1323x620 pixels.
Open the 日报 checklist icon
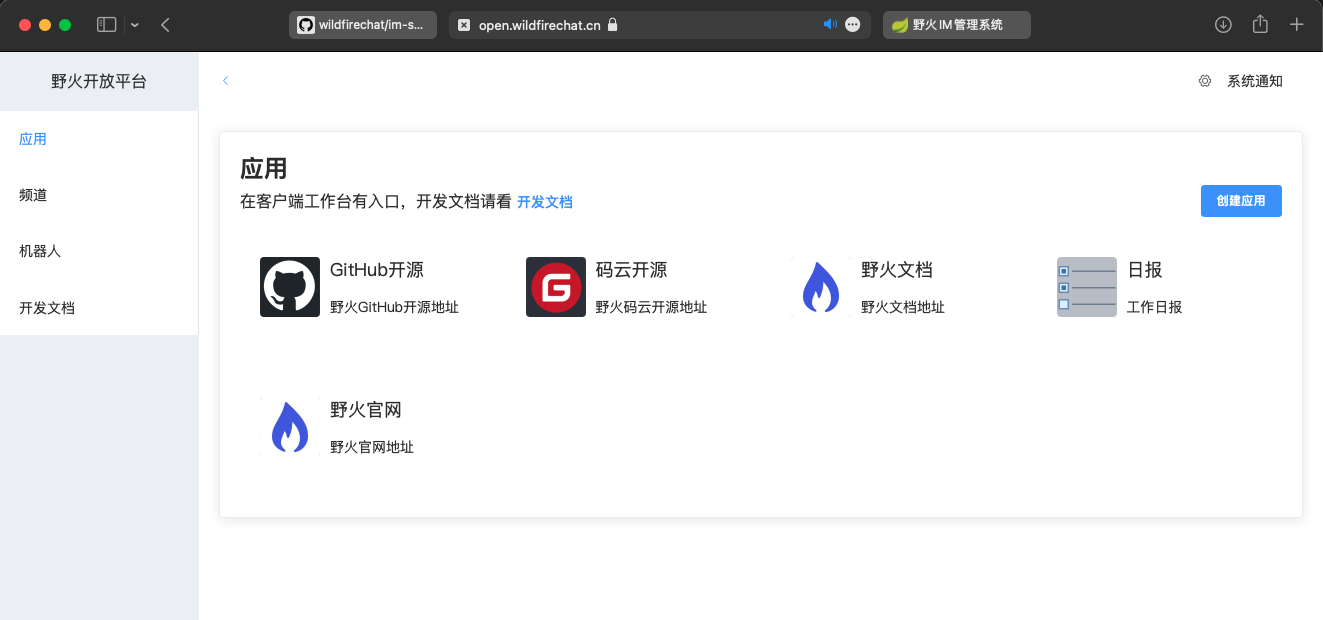[1087, 287]
